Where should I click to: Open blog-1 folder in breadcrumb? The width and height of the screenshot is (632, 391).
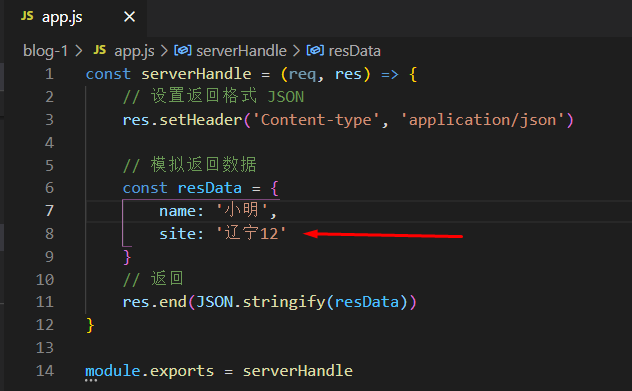(x=45, y=51)
